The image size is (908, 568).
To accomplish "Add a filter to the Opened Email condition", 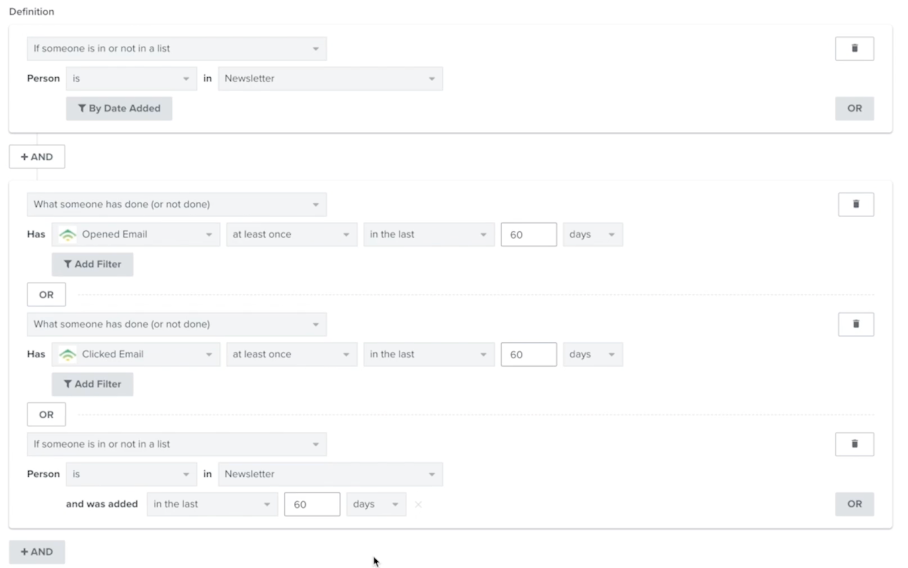I will pyautogui.click(x=92, y=264).
